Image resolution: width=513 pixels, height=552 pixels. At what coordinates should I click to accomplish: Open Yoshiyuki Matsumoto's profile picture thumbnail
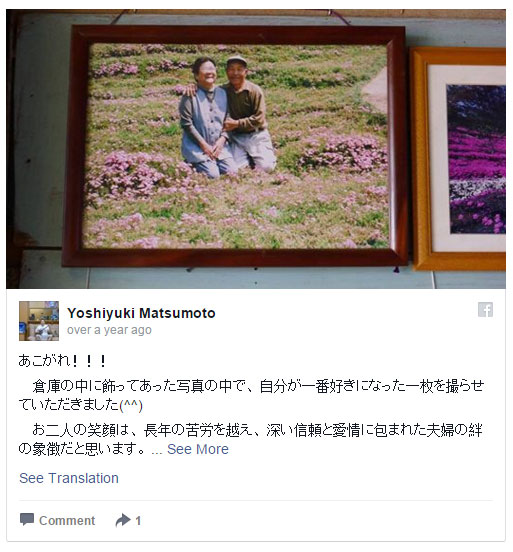tap(39, 321)
